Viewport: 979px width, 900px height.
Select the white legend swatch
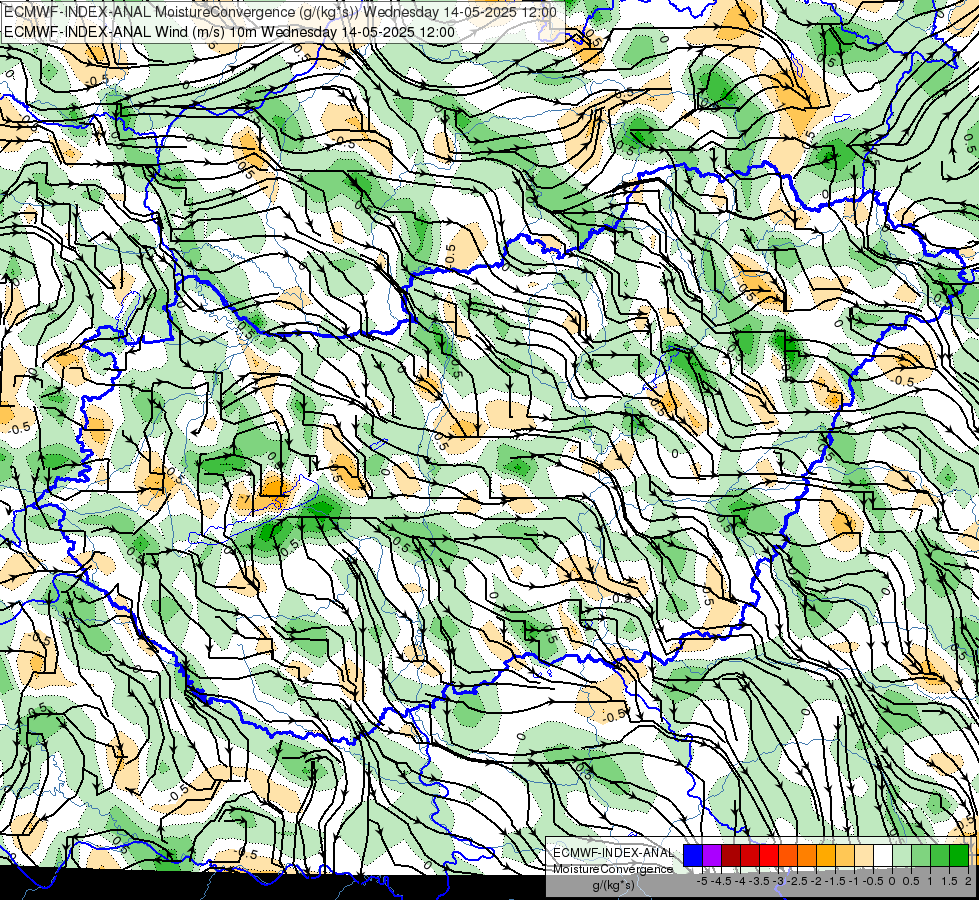(883, 856)
